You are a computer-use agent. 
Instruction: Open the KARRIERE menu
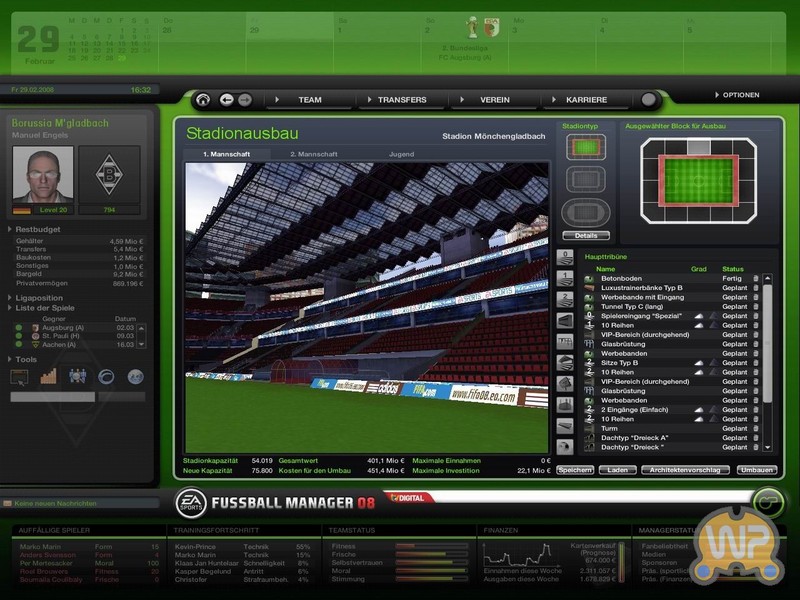tap(586, 100)
